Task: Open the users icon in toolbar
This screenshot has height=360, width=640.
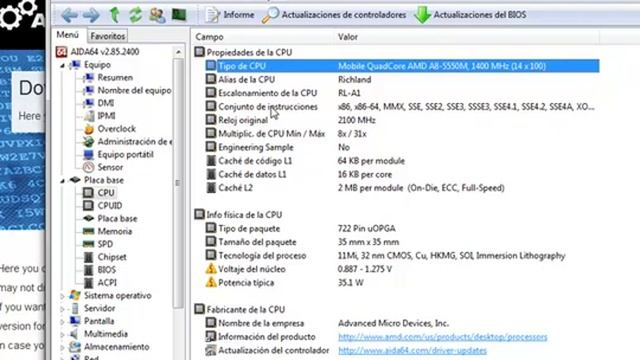Action: [x=157, y=15]
